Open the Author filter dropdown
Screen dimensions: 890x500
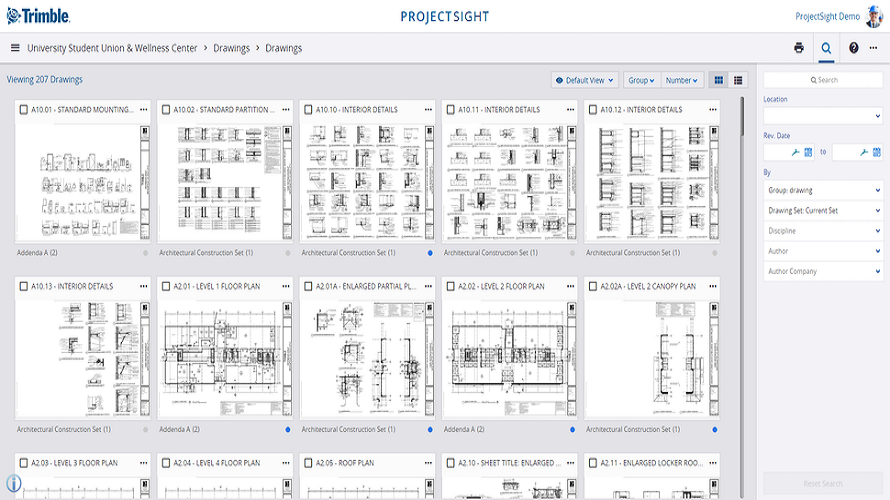coord(823,251)
